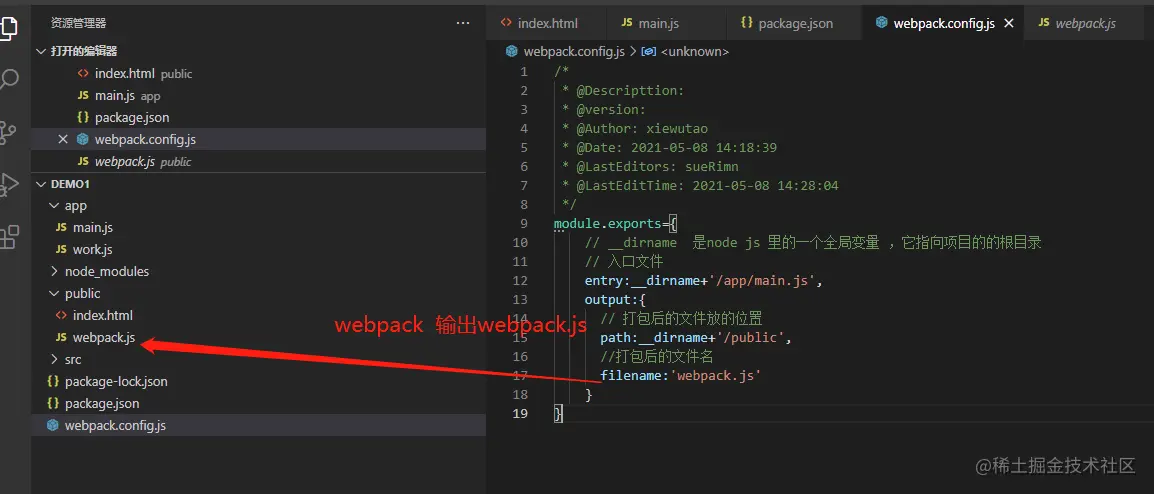
Task: Click the // 入口文件 comment line
Action: [624, 262]
